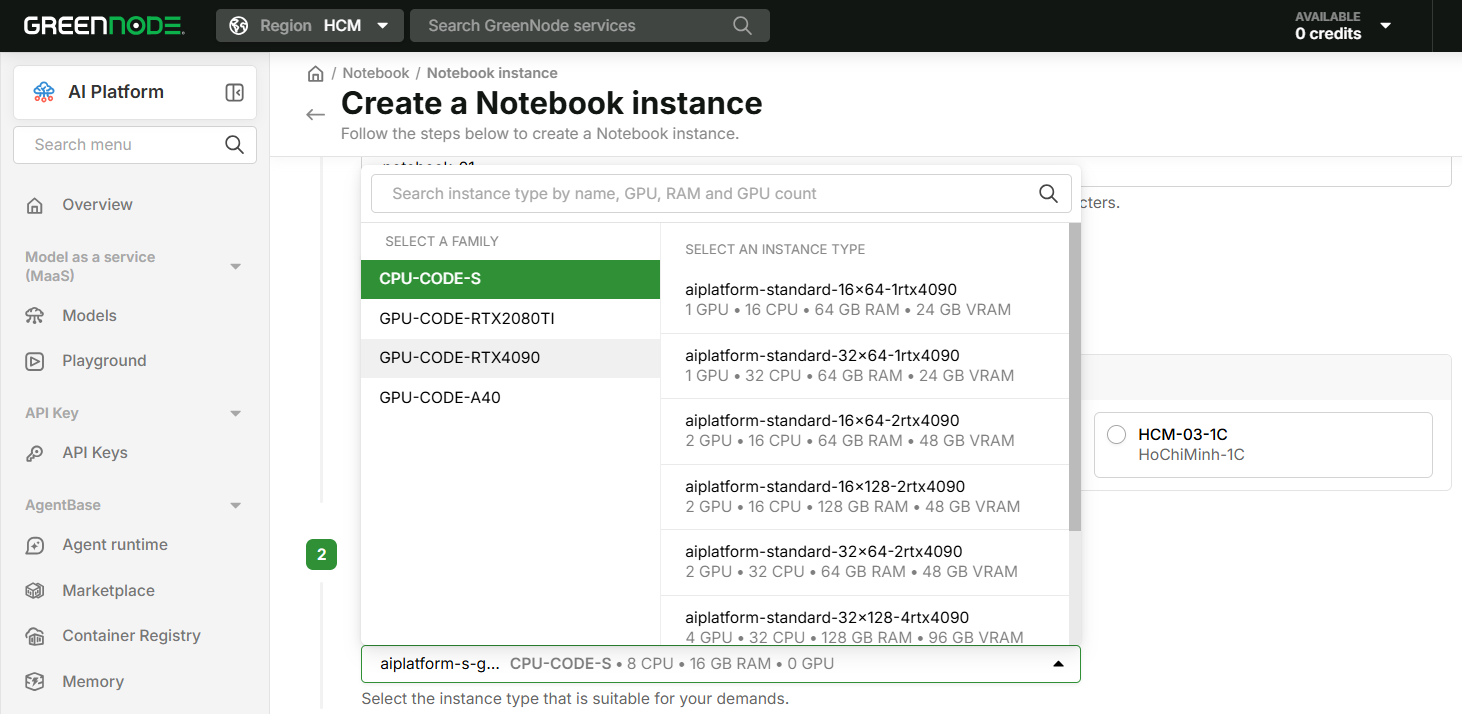Click the Models icon
The width and height of the screenshot is (1462, 714).
(x=35, y=316)
